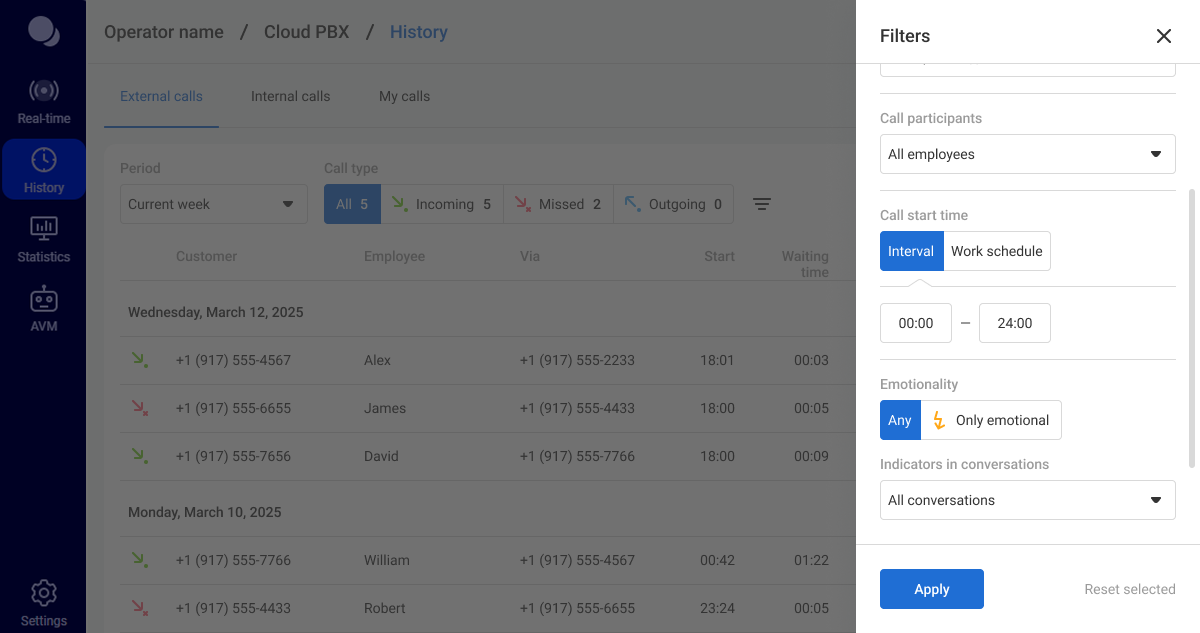The image size is (1200, 633).
Task: Open Settings from the sidebar gear
Action: tap(43, 603)
